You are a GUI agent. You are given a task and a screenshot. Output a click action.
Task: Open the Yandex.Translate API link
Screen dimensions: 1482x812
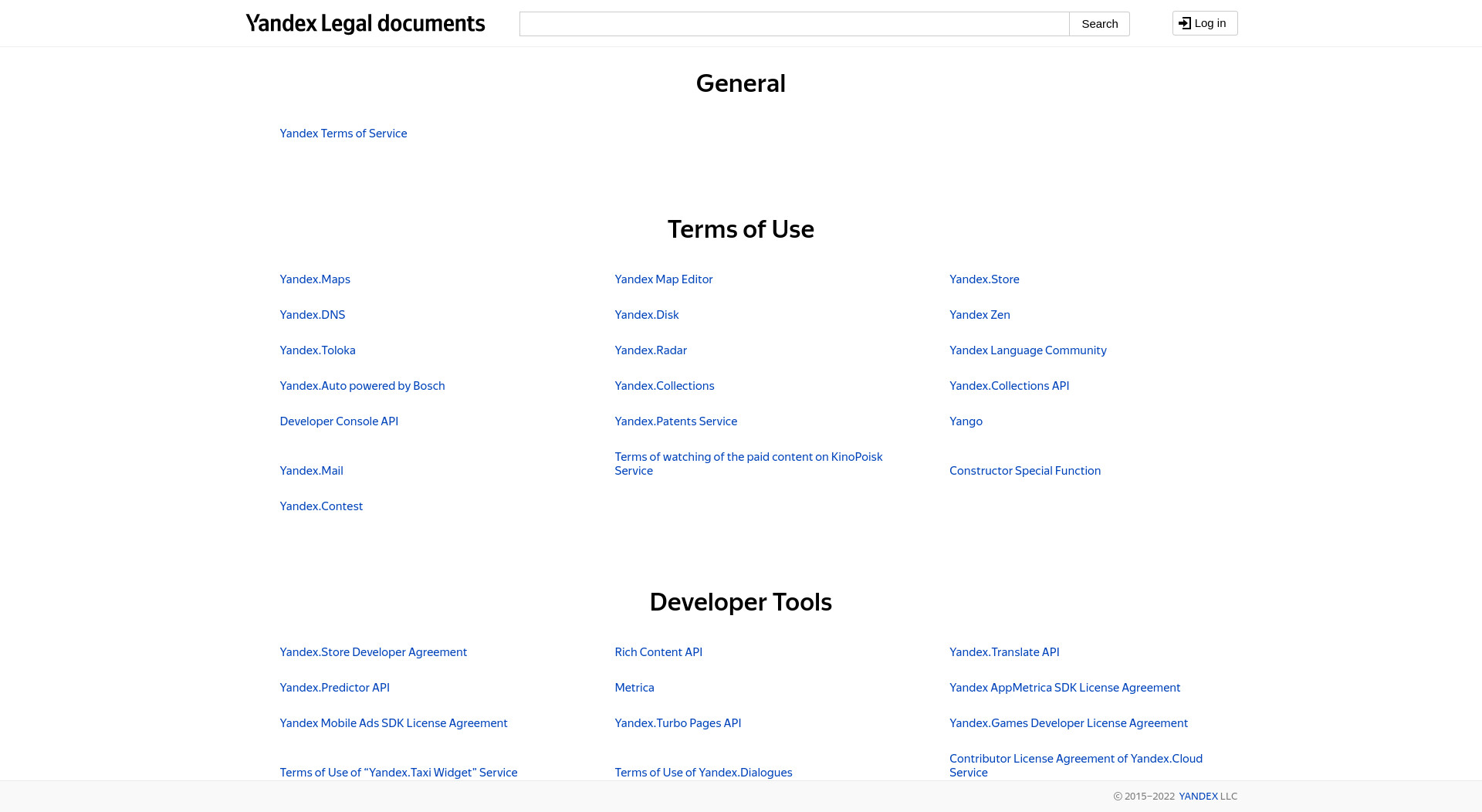[x=1004, y=652]
